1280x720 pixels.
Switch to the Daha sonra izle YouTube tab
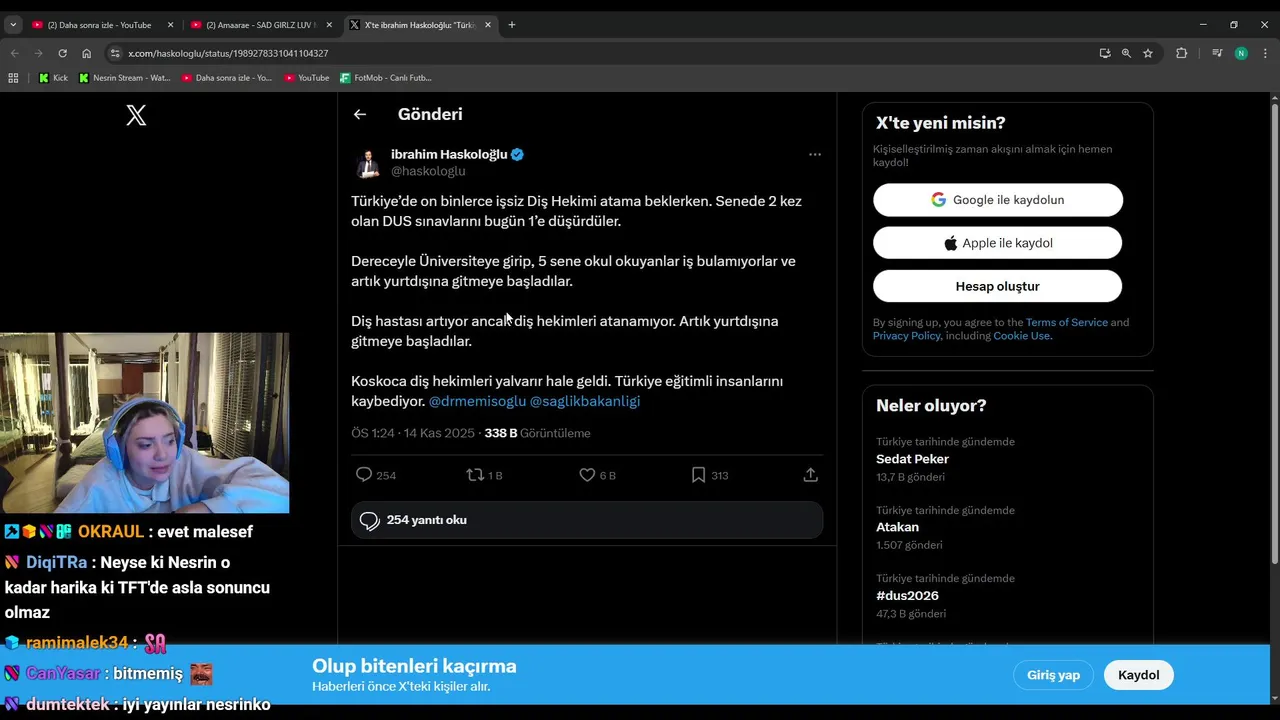102,25
